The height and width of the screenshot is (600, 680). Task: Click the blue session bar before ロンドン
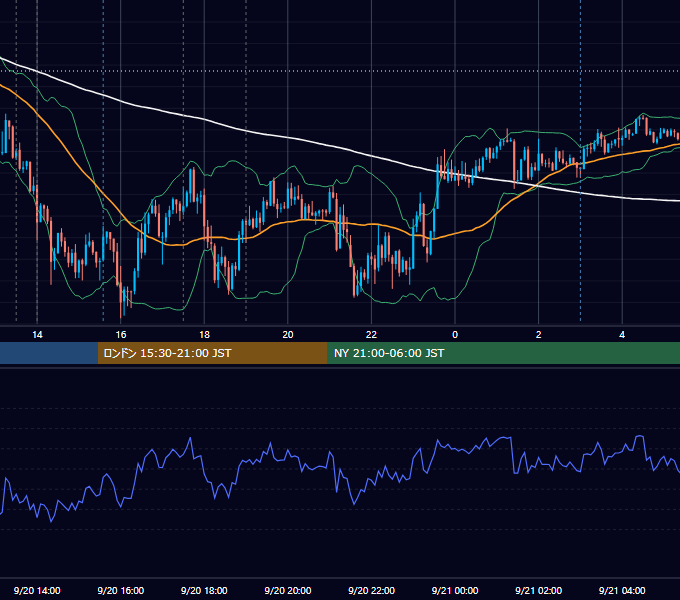[49, 353]
